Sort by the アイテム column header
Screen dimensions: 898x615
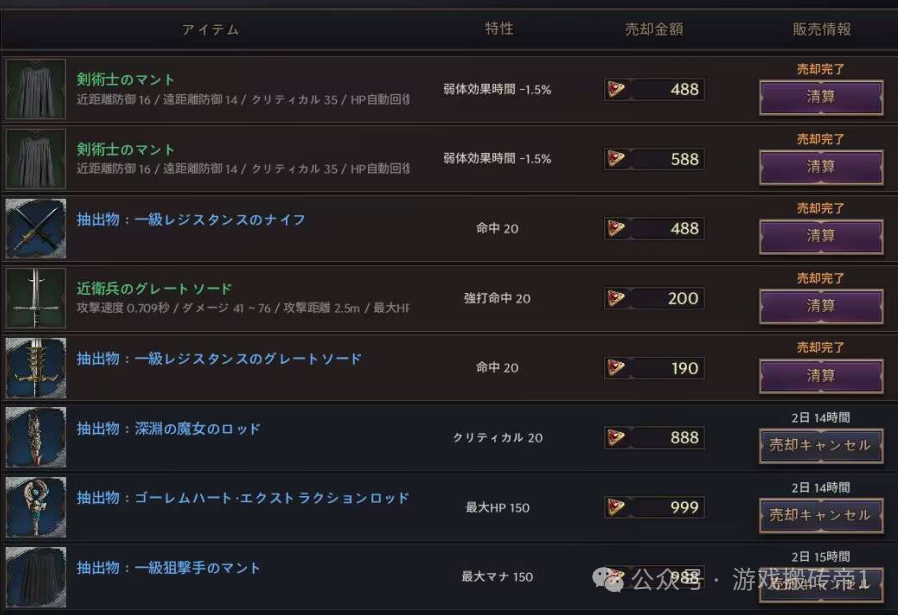(x=210, y=29)
